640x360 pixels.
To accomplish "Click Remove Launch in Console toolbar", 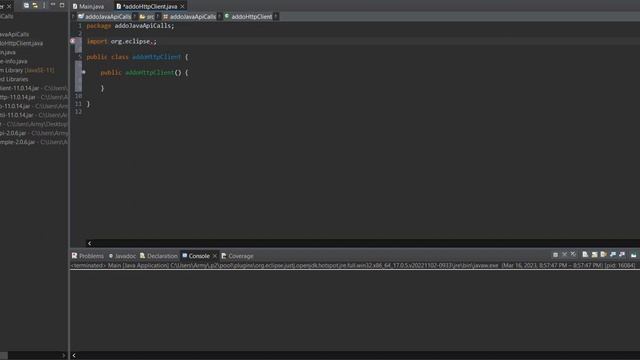I will coord(564,255).
